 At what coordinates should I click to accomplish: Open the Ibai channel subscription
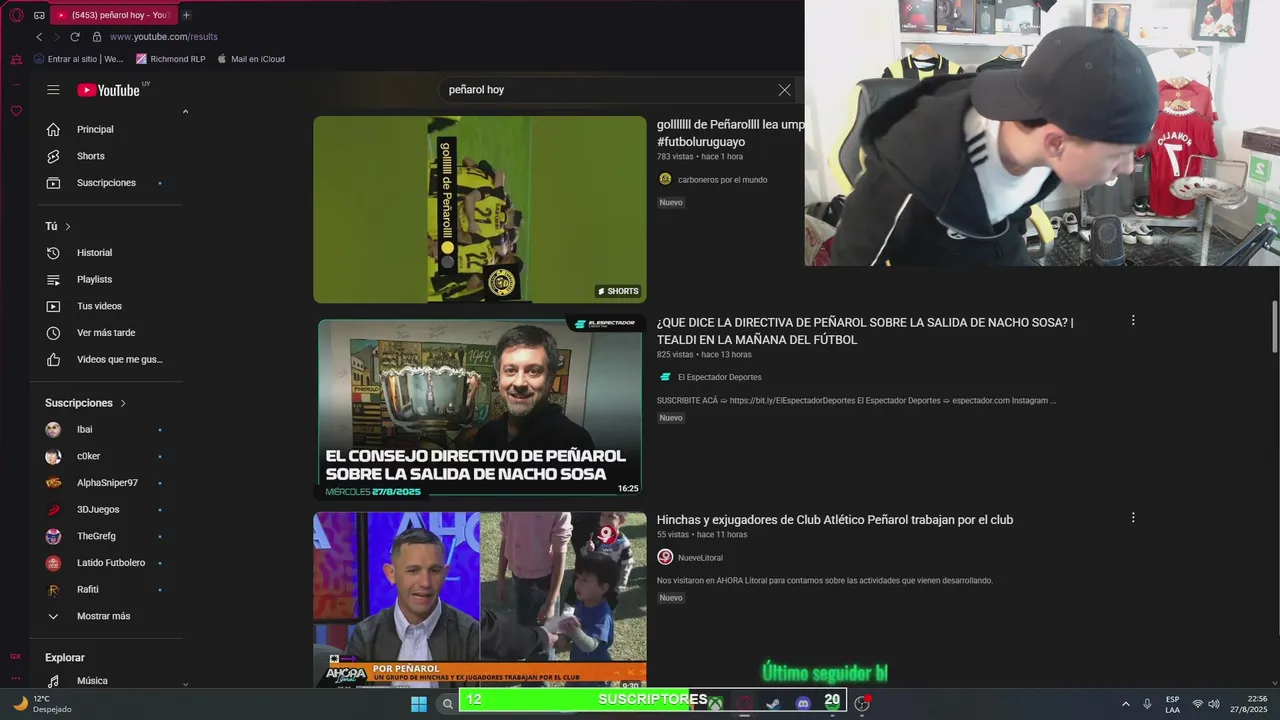pyautogui.click(x=108, y=429)
